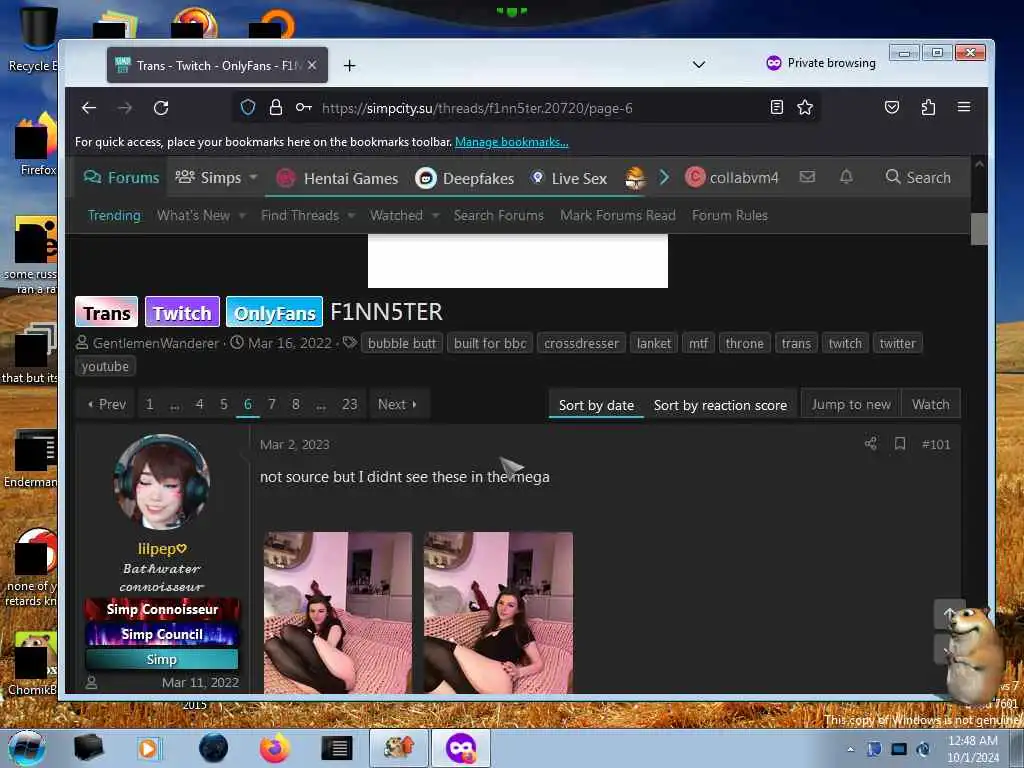The image size is (1024, 768).
Task: Open the list all tabs chevron
Action: (x=699, y=64)
